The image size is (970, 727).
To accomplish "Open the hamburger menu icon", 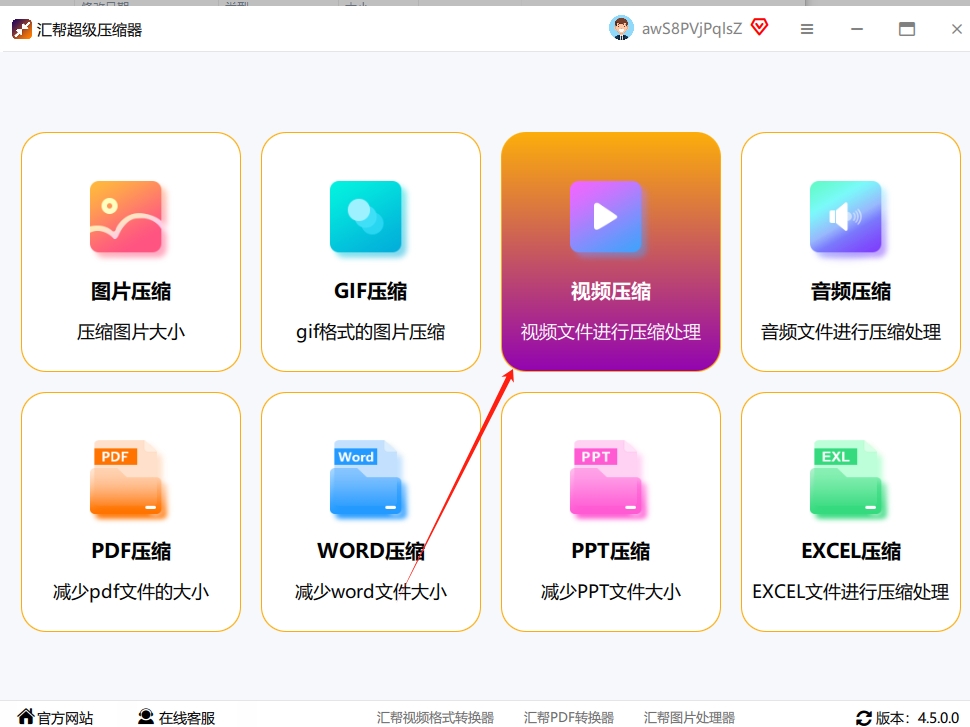I will point(807,29).
